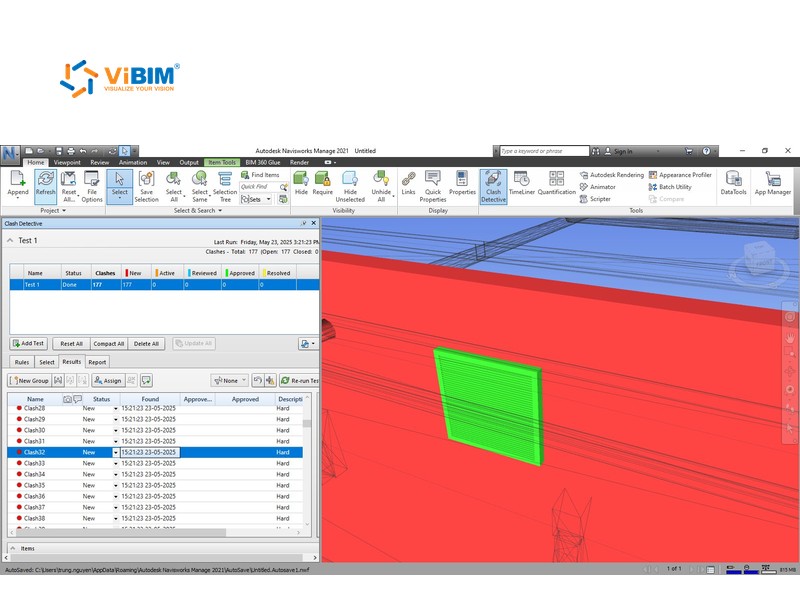Image resolution: width=800 pixels, height=600 pixels.
Task: Collapse the Test 1 section chevron
Action: (10, 240)
